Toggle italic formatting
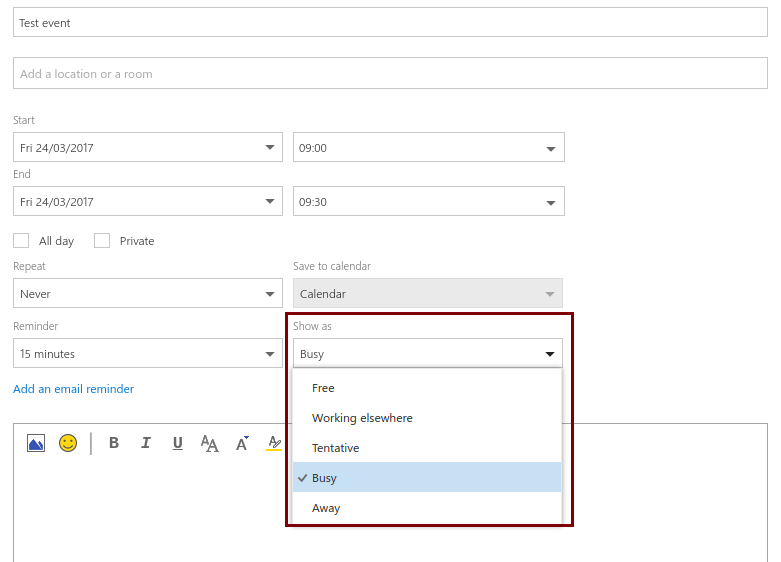Screen dimensions: 781x562 tap(145, 443)
